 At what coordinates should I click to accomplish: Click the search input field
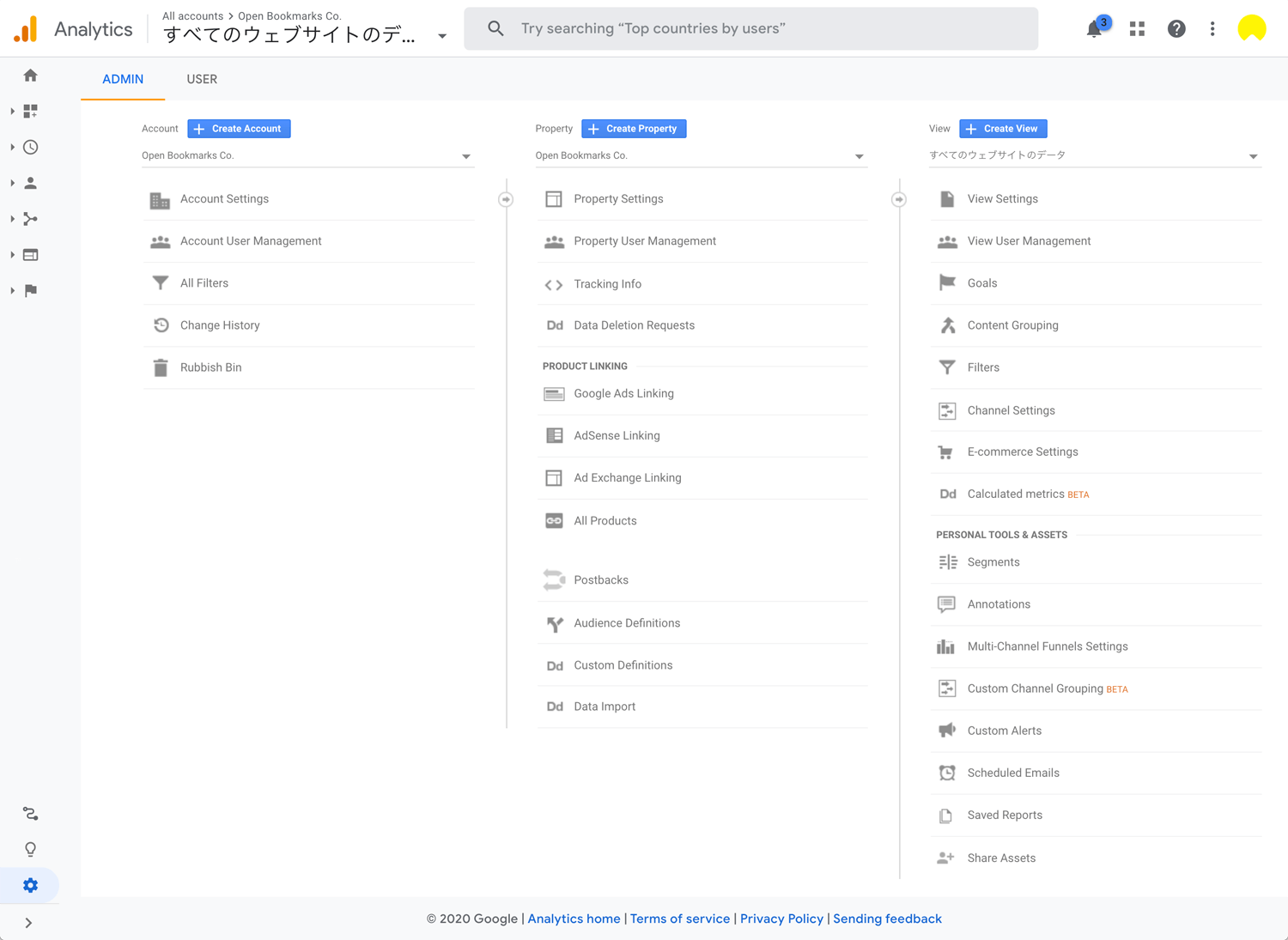[x=751, y=28]
